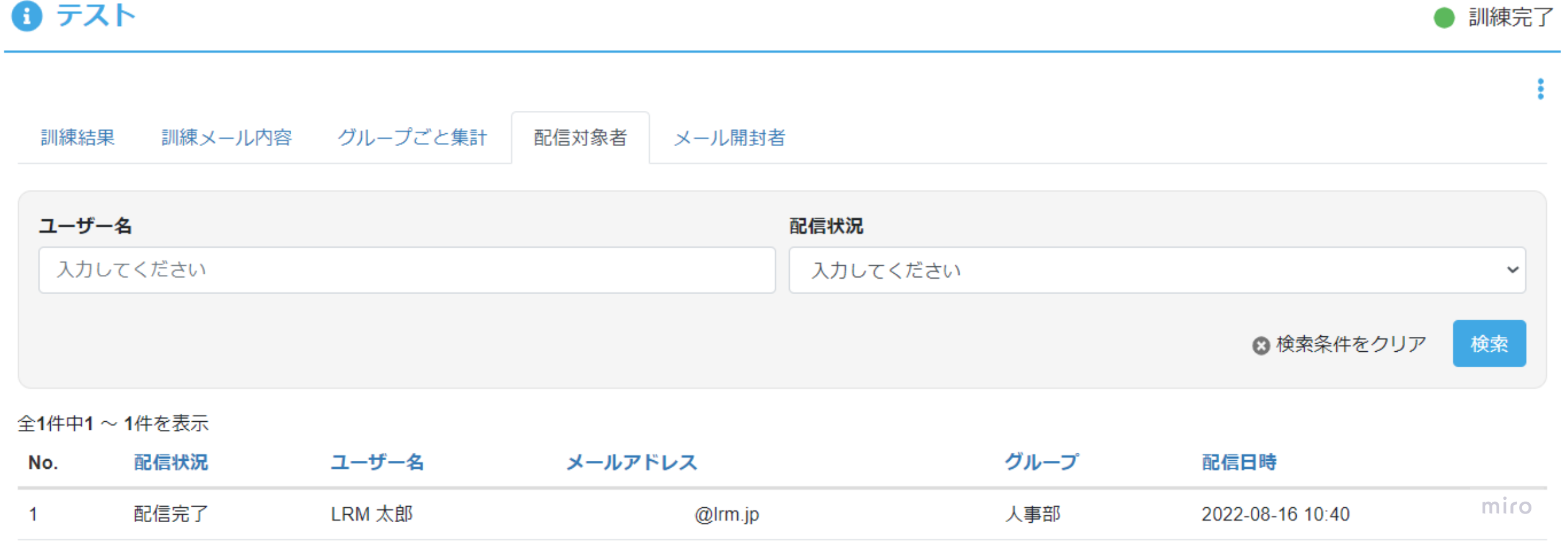Open the three-dot more options menu
Image resolution: width=1568 pixels, height=550 pixels.
(x=1540, y=89)
